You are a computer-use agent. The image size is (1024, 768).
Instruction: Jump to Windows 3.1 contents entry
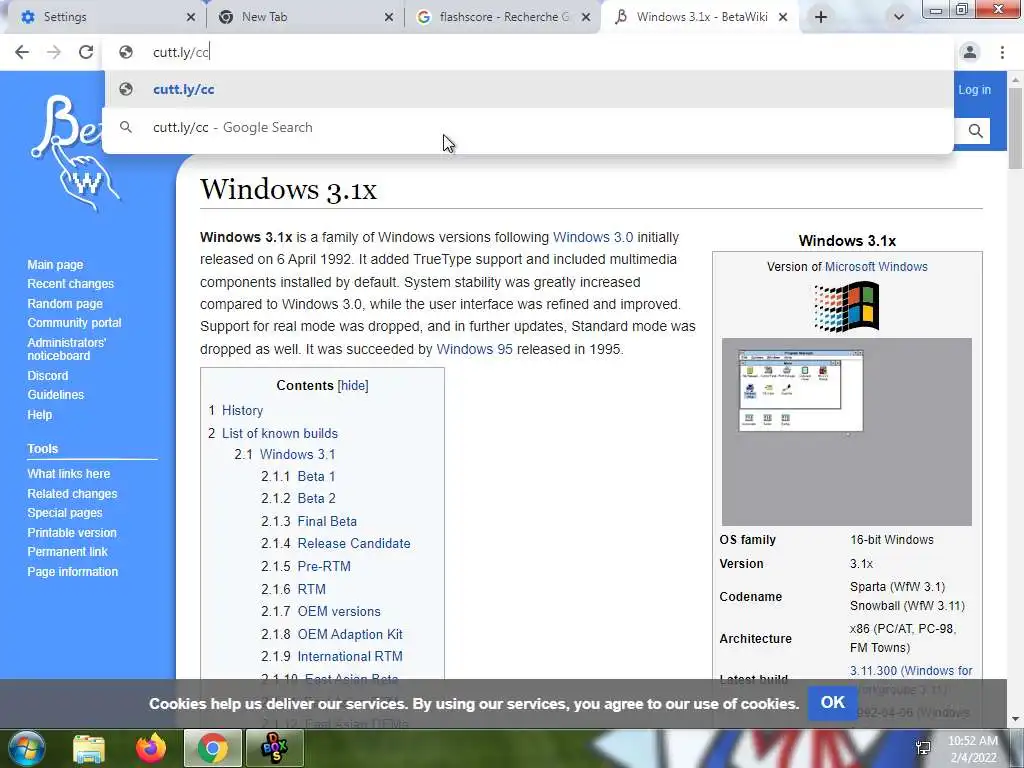297,454
